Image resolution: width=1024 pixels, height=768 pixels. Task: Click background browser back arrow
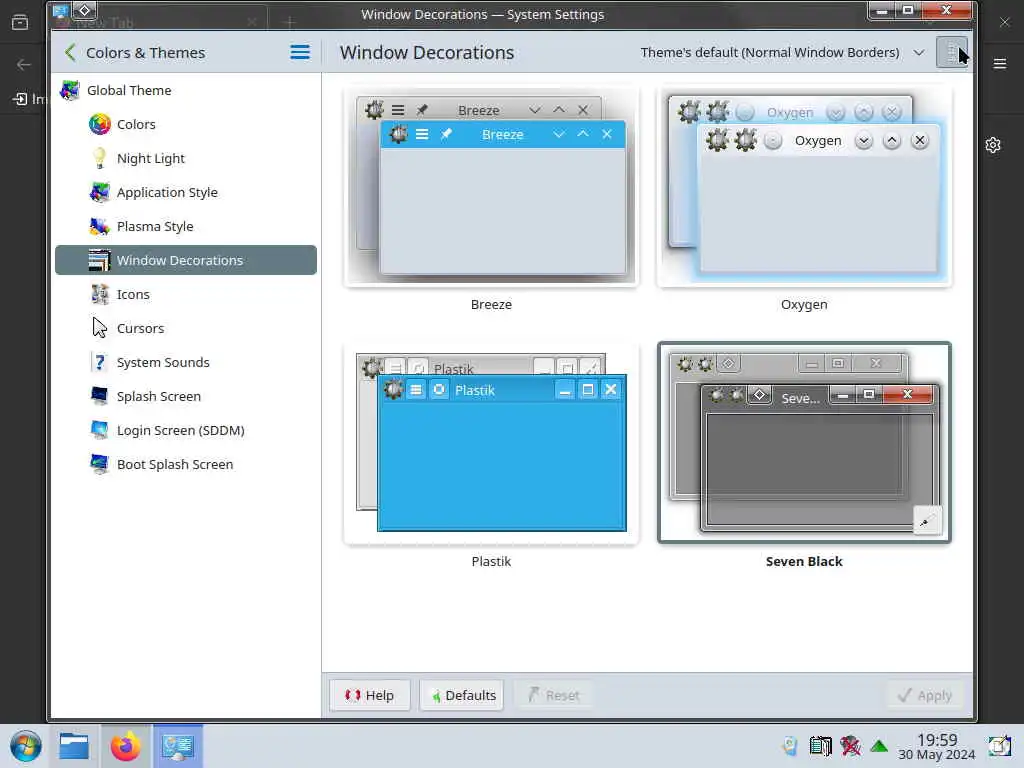[x=24, y=64]
